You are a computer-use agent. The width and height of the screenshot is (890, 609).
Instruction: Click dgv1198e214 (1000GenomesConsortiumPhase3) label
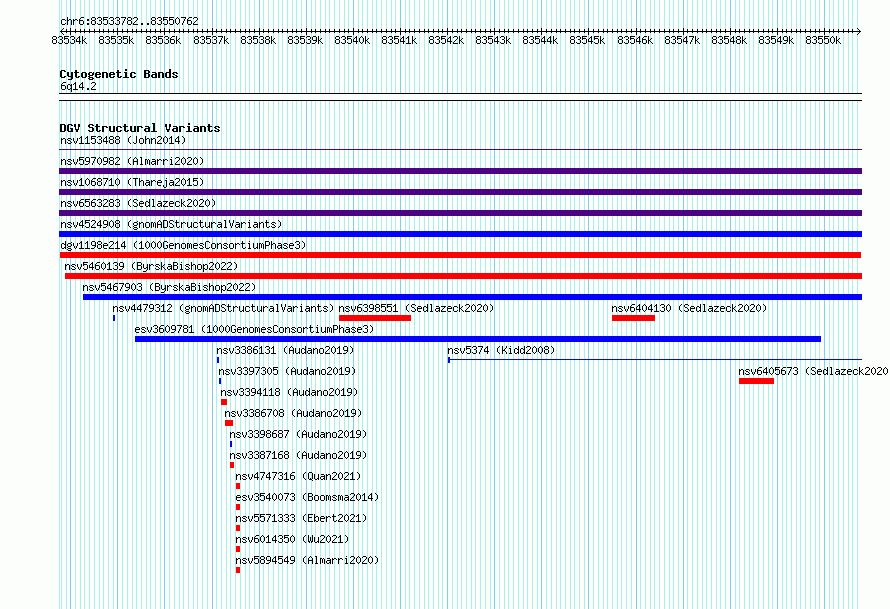pos(183,245)
